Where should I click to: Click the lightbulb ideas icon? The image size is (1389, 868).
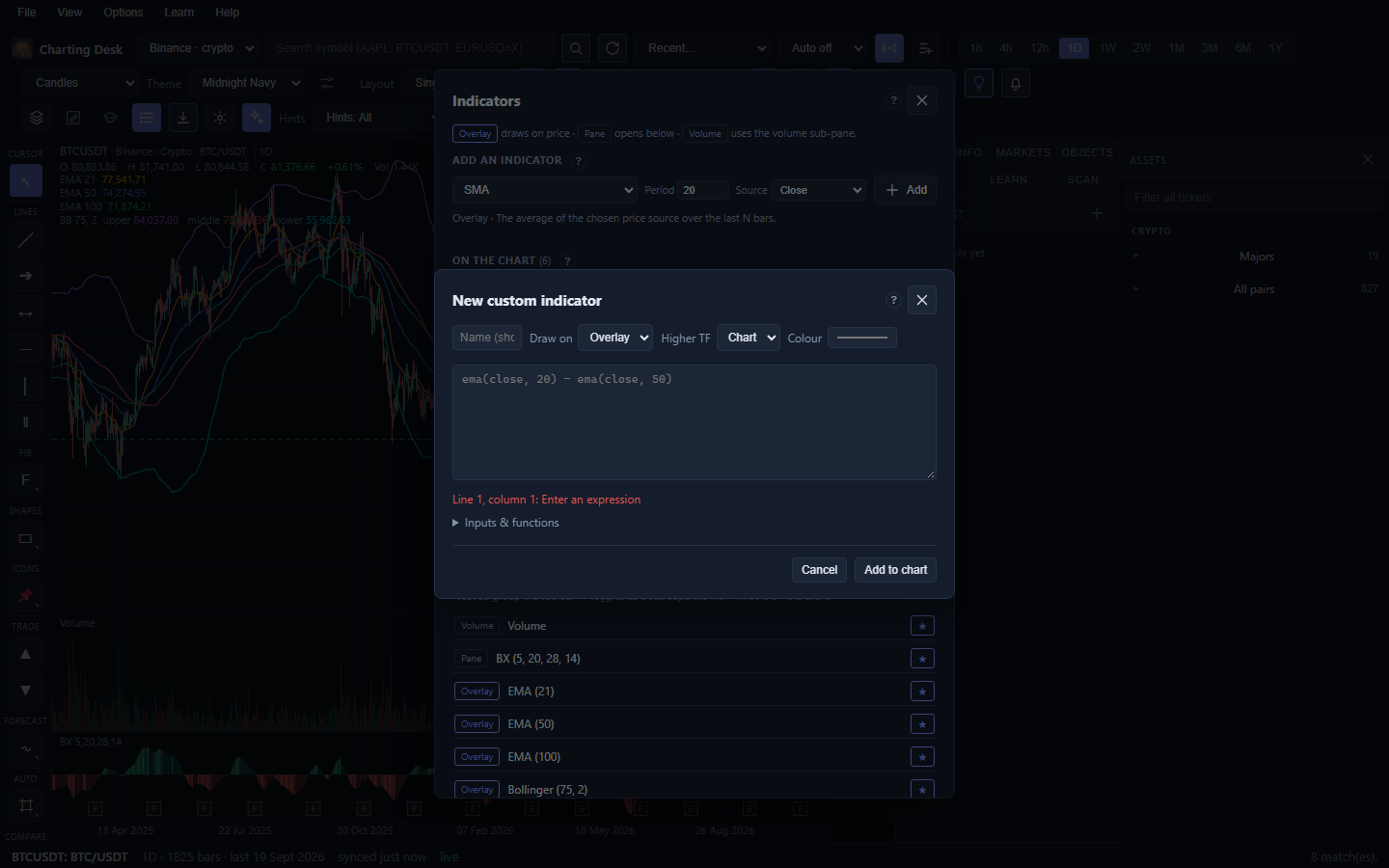pyautogui.click(x=979, y=83)
